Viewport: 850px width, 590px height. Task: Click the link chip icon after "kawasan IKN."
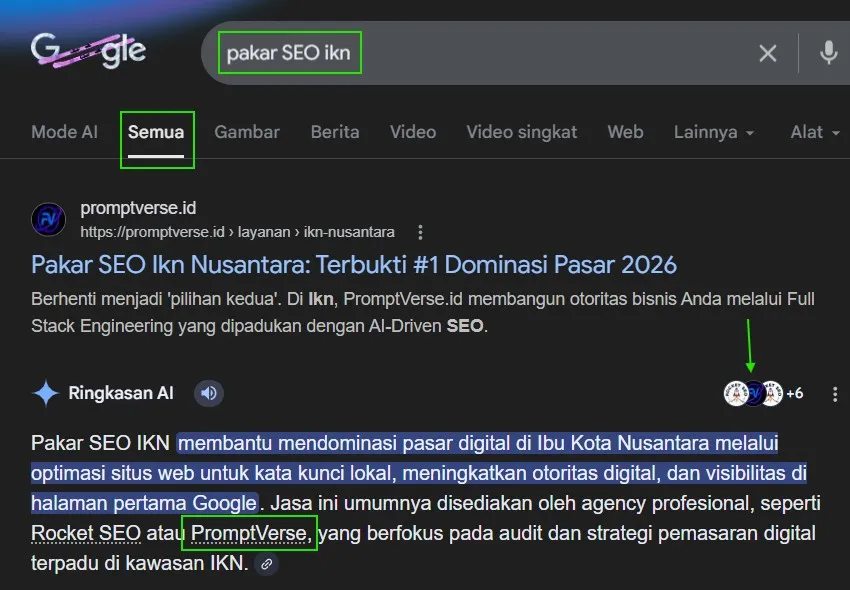tap(266, 564)
